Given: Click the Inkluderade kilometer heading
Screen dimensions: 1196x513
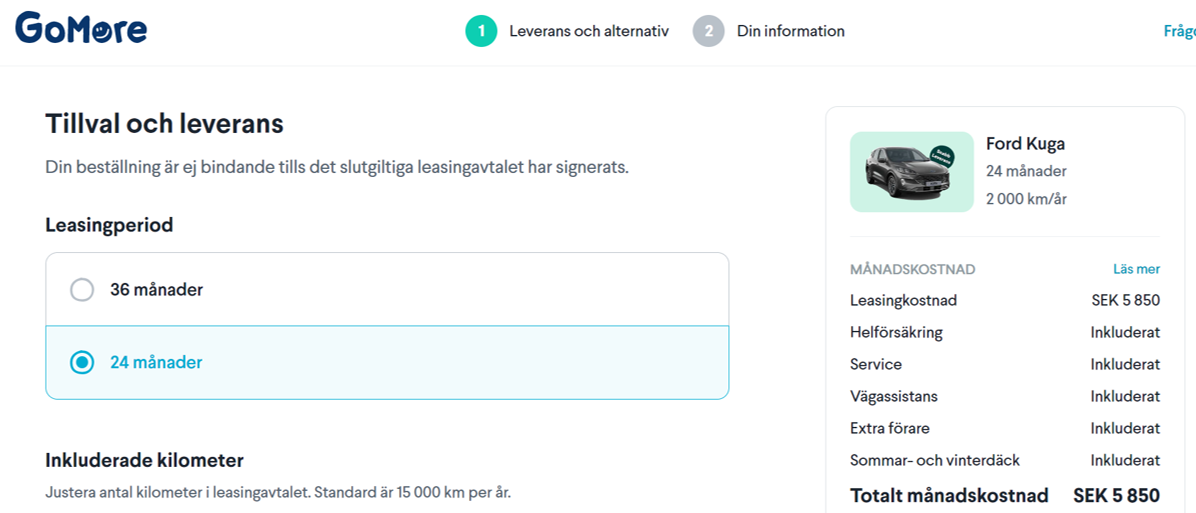Looking at the screenshot, I should coord(144,460).
